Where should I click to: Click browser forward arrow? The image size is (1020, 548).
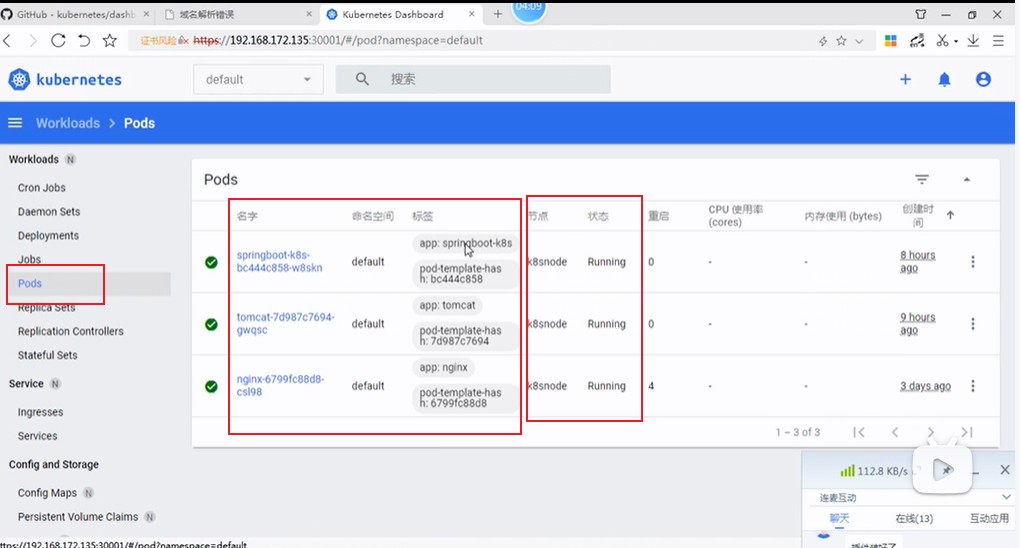point(33,40)
